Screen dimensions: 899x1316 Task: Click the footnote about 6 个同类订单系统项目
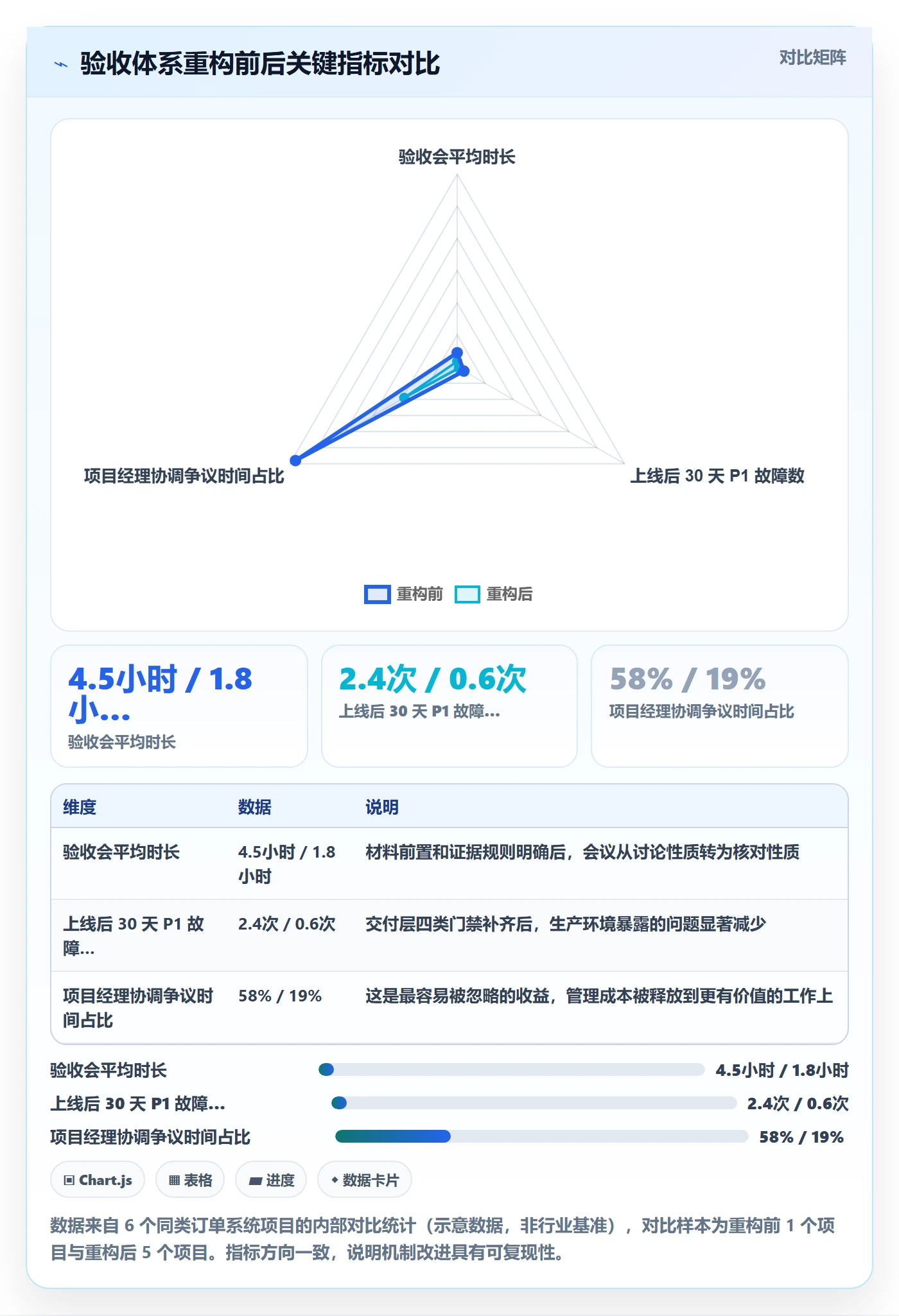[442, 1239]
